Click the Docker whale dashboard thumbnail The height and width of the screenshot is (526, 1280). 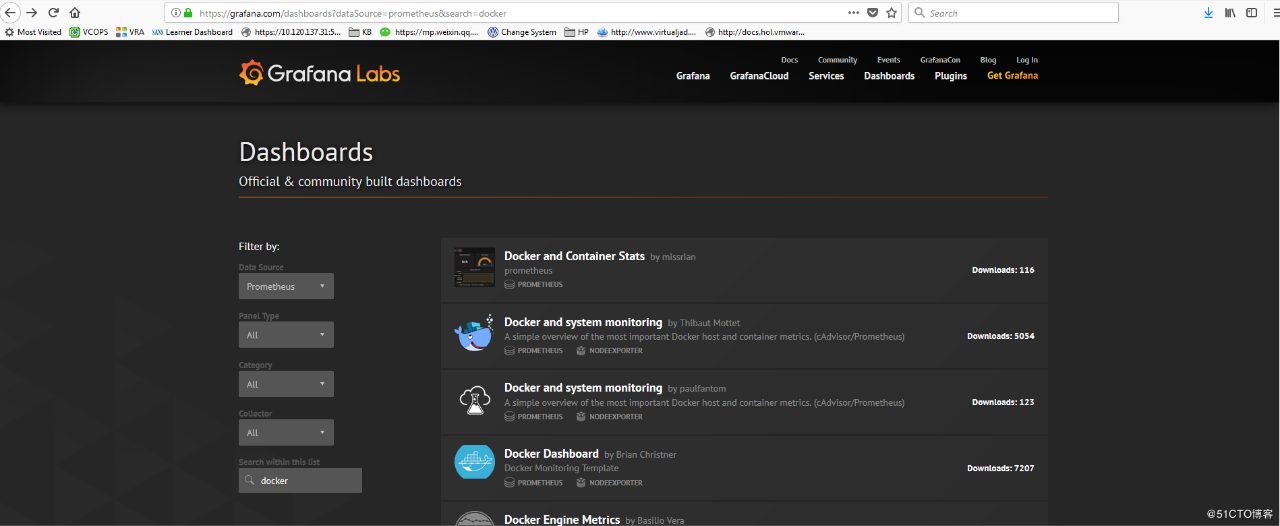475,335
